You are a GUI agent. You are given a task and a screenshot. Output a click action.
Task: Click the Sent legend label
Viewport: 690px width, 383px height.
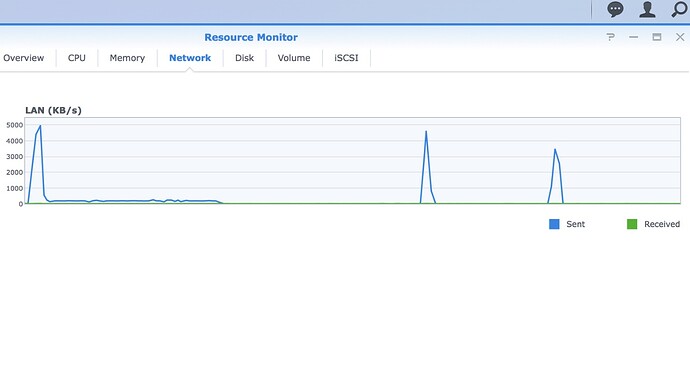click(576, 224)
